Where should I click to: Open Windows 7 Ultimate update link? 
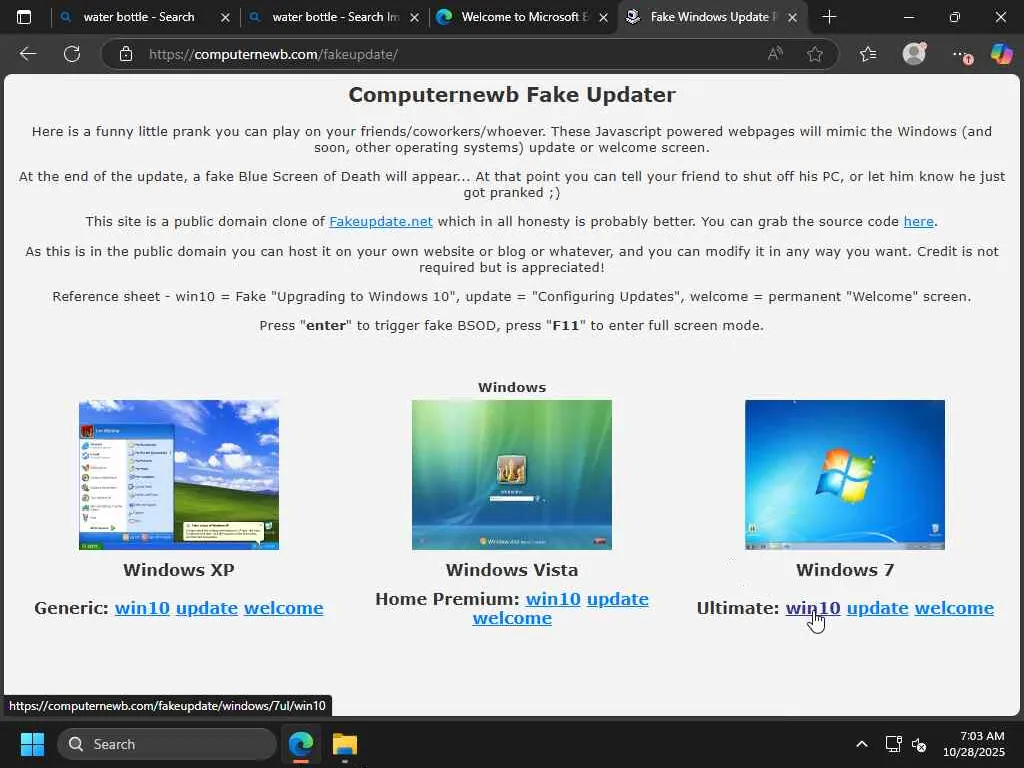(x=877, y=608)
